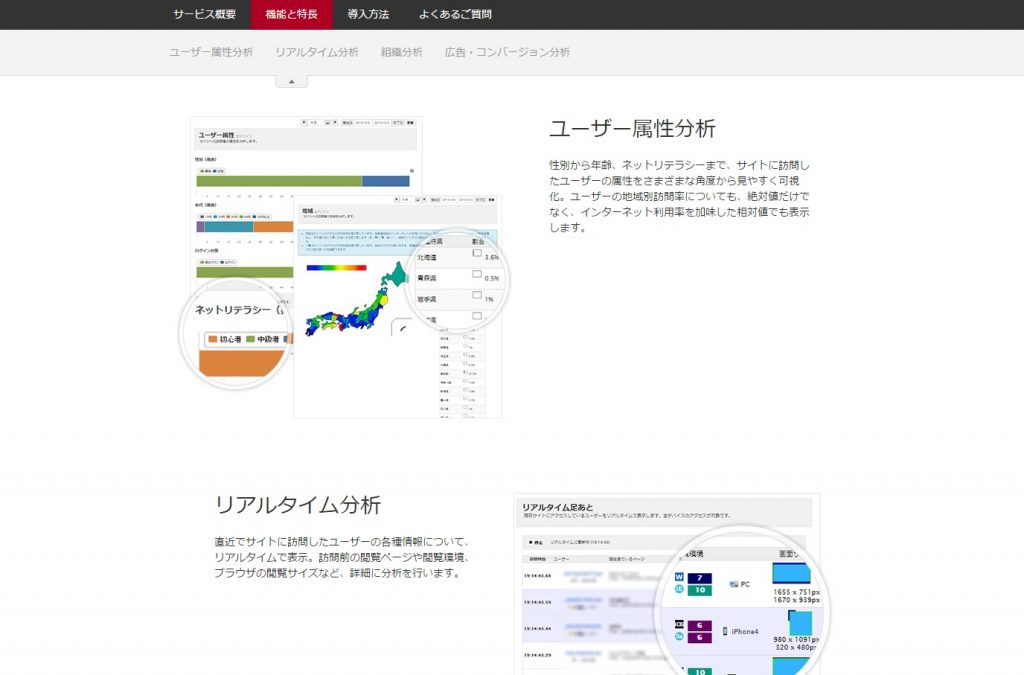Click the blue screen-size preview for the PC visitor
The width and height of the screenshot is (1024, 675).
[791, 574]
